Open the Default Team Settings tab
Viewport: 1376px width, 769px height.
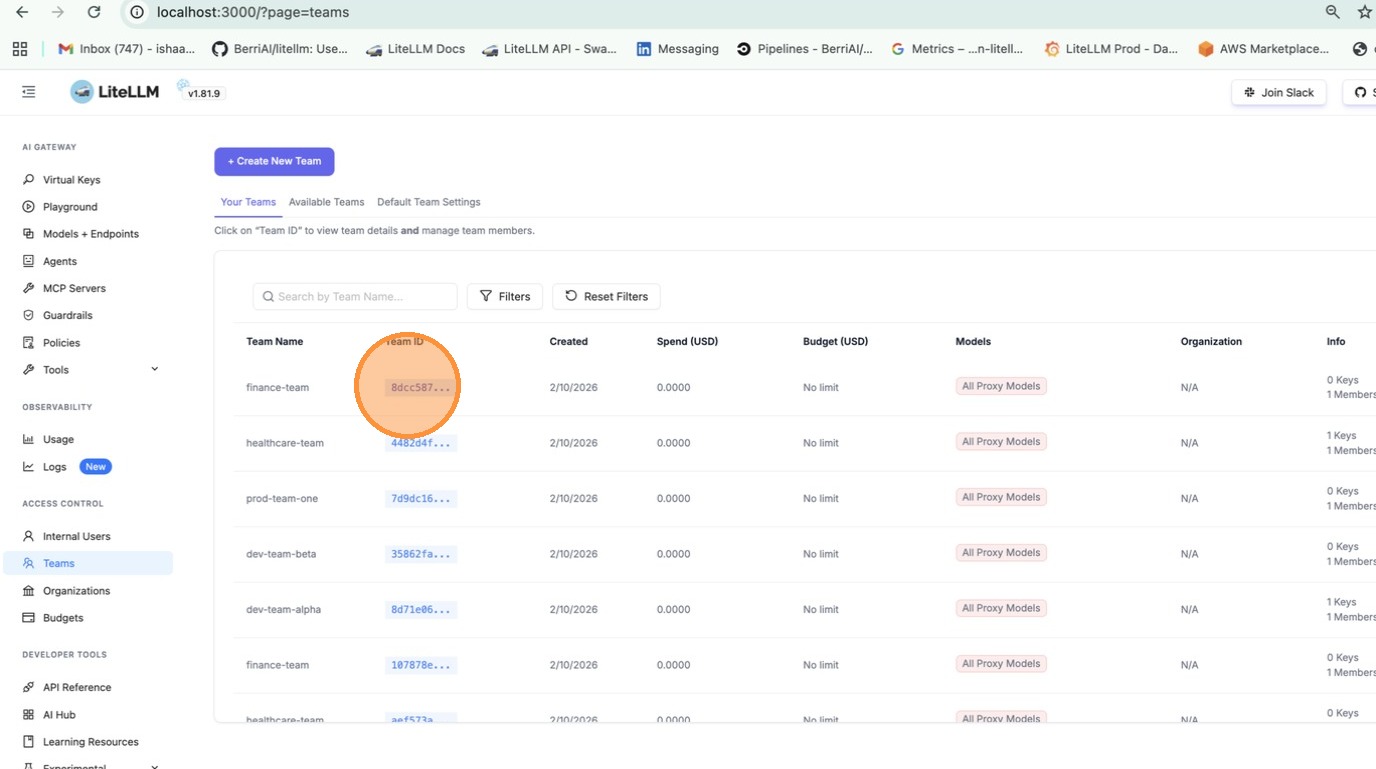tap(428, 202)
